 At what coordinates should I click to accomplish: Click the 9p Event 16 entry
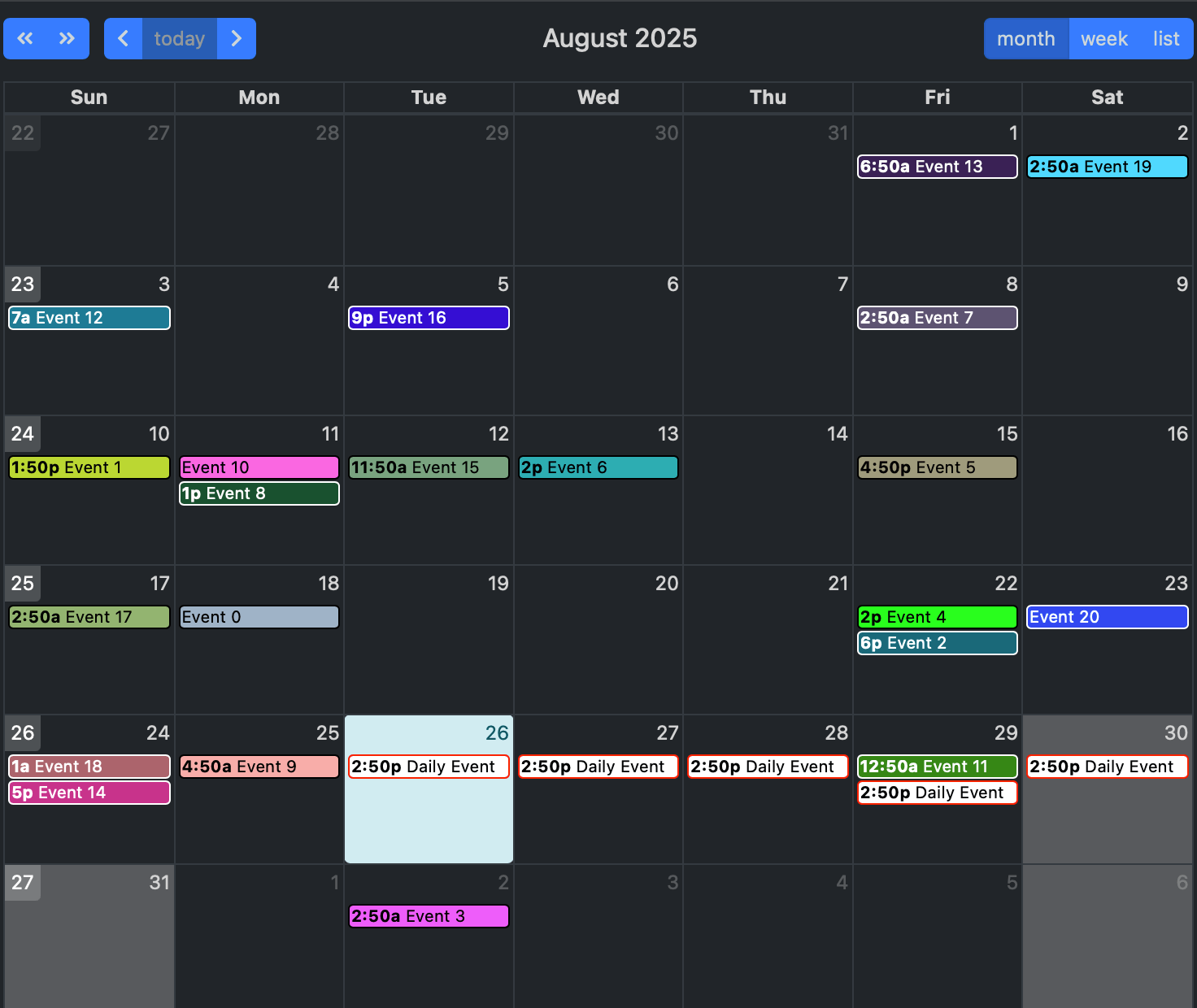tap(429, 318)
